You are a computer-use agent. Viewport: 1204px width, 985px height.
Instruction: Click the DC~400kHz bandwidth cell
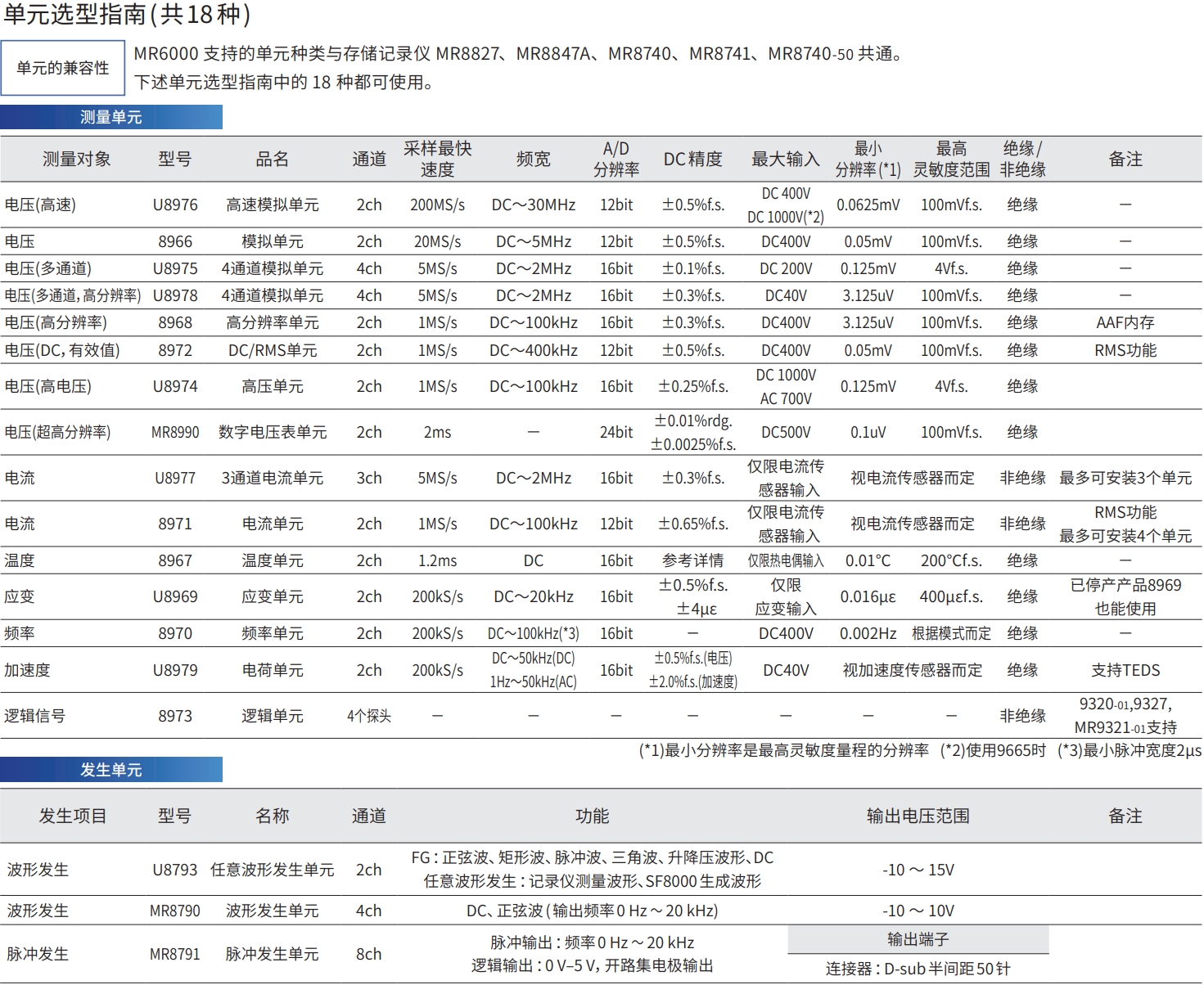click(534, 351)
